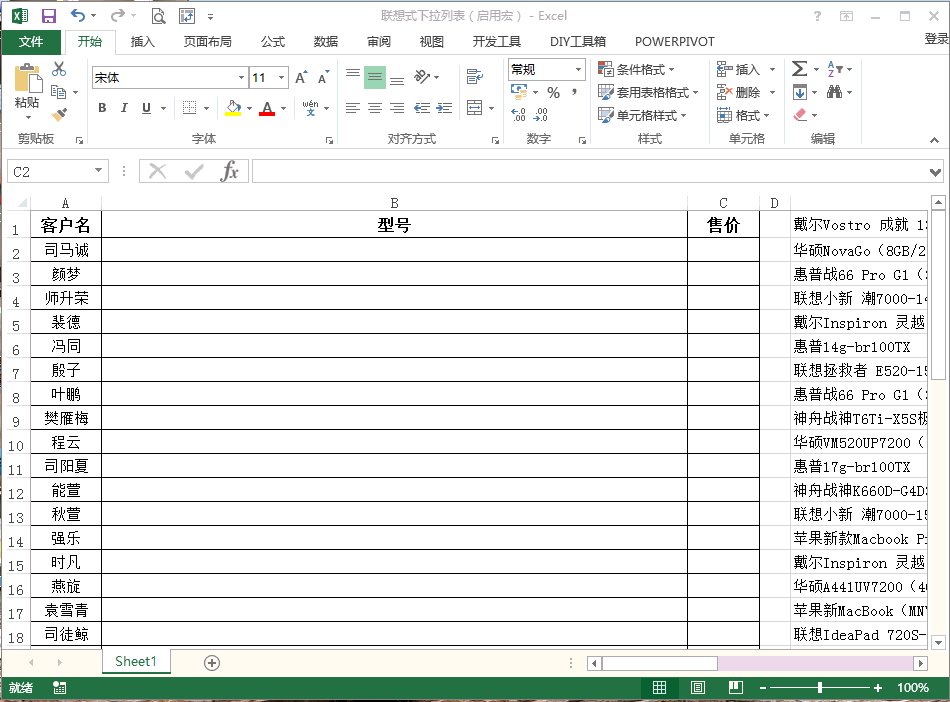The image size is (950, 702).
Task: Open the File menu tab
Action: tap(31, 42)
